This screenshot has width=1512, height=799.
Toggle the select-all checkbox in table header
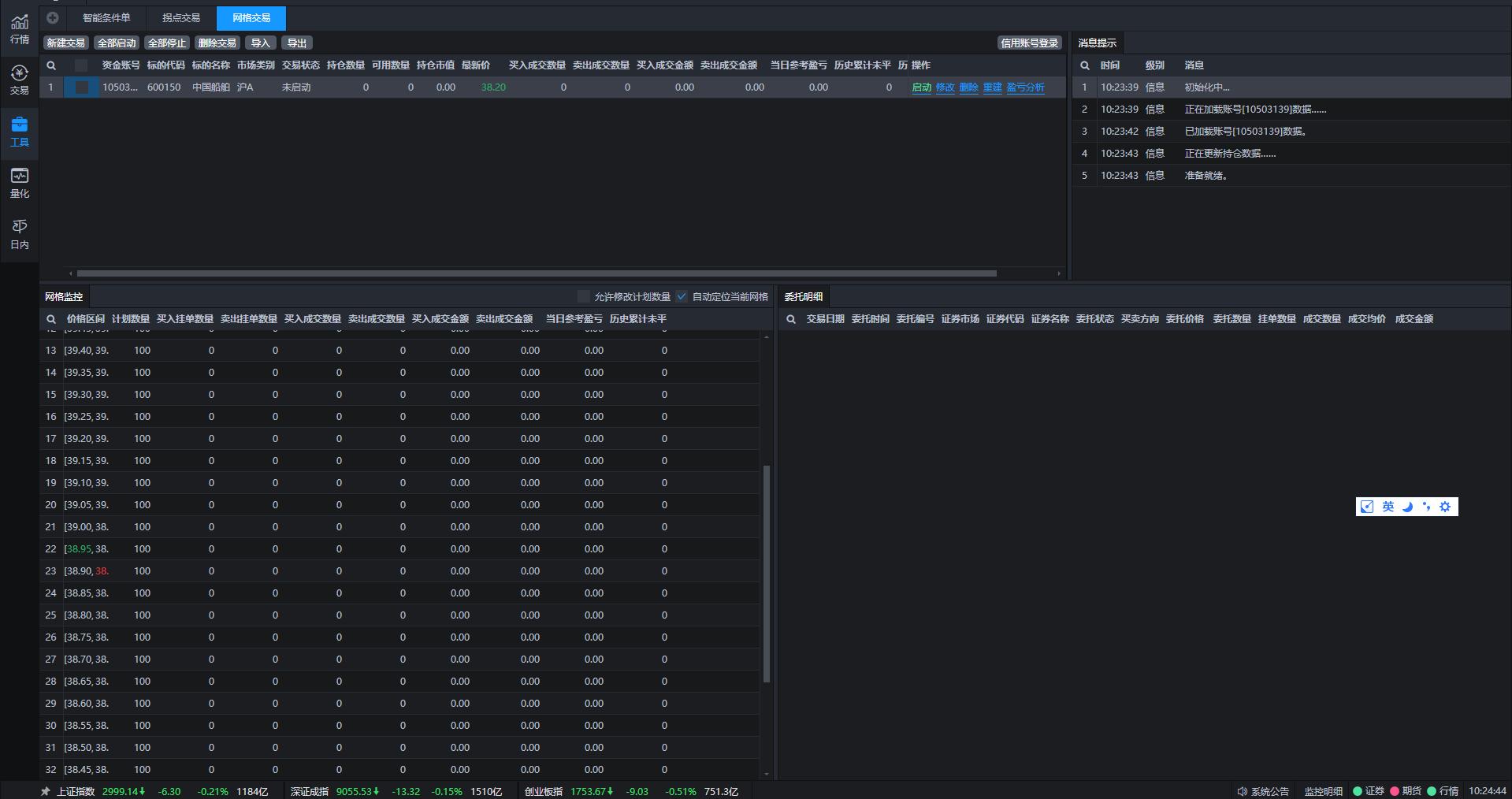click(81, 65)
